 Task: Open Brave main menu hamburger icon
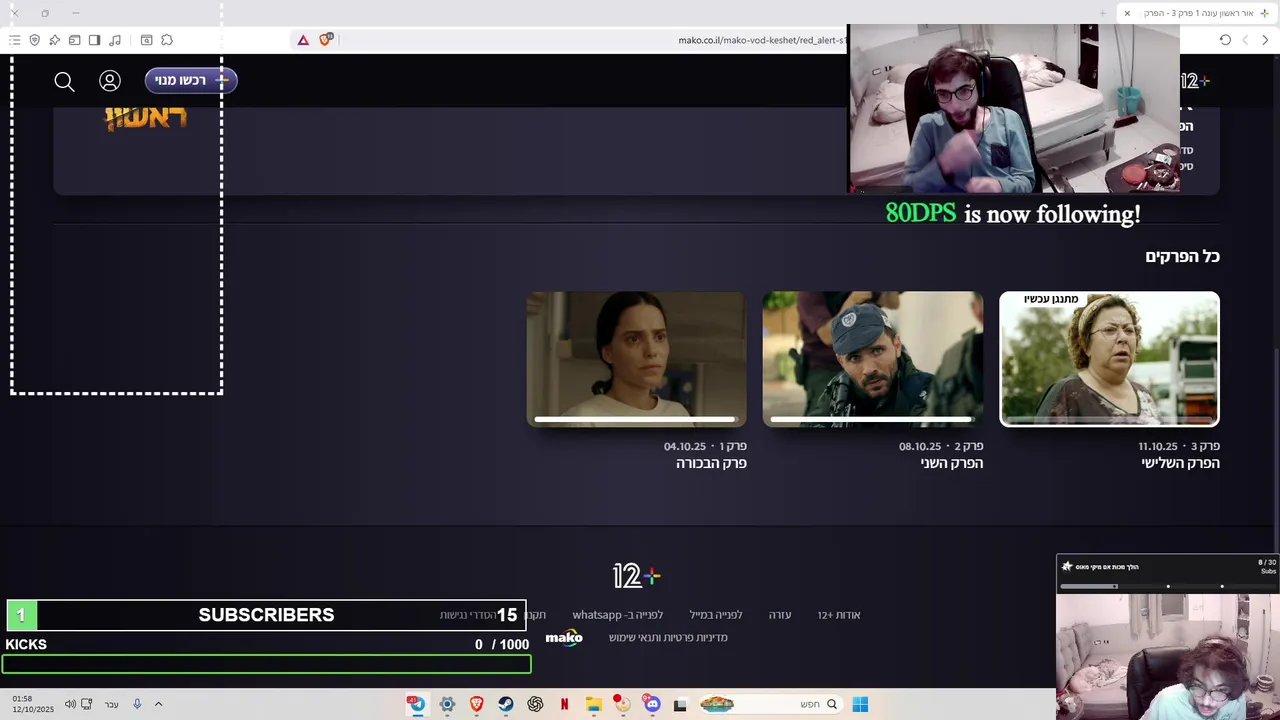tap(14, 40)
